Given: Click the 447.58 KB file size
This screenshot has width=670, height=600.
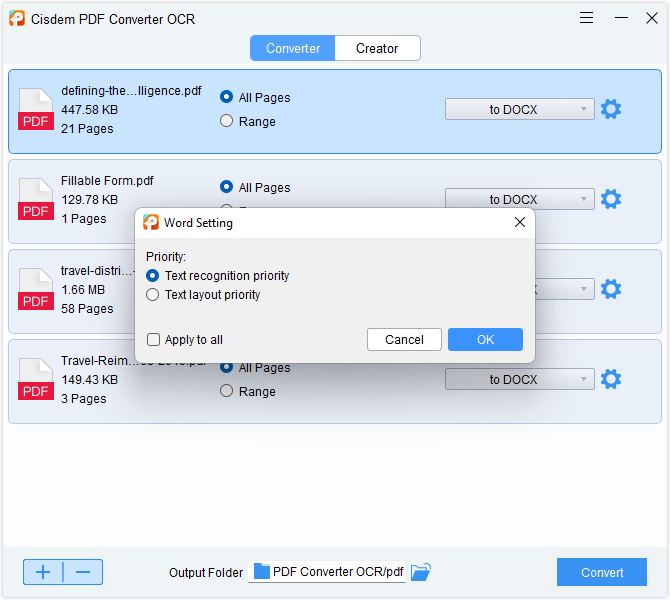Looking at the screenshot, I should tap(89, 110).
